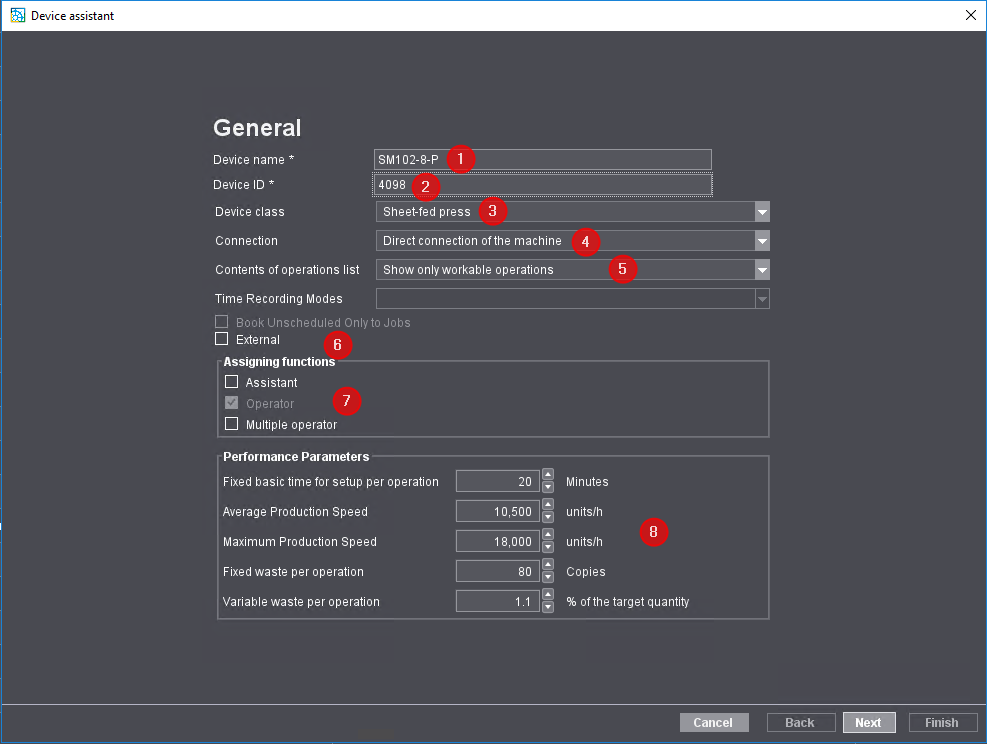Viewport: 987px width, 744px height.
Task: Check the Assistant function checkbox
Action: (x=232, y=382)
